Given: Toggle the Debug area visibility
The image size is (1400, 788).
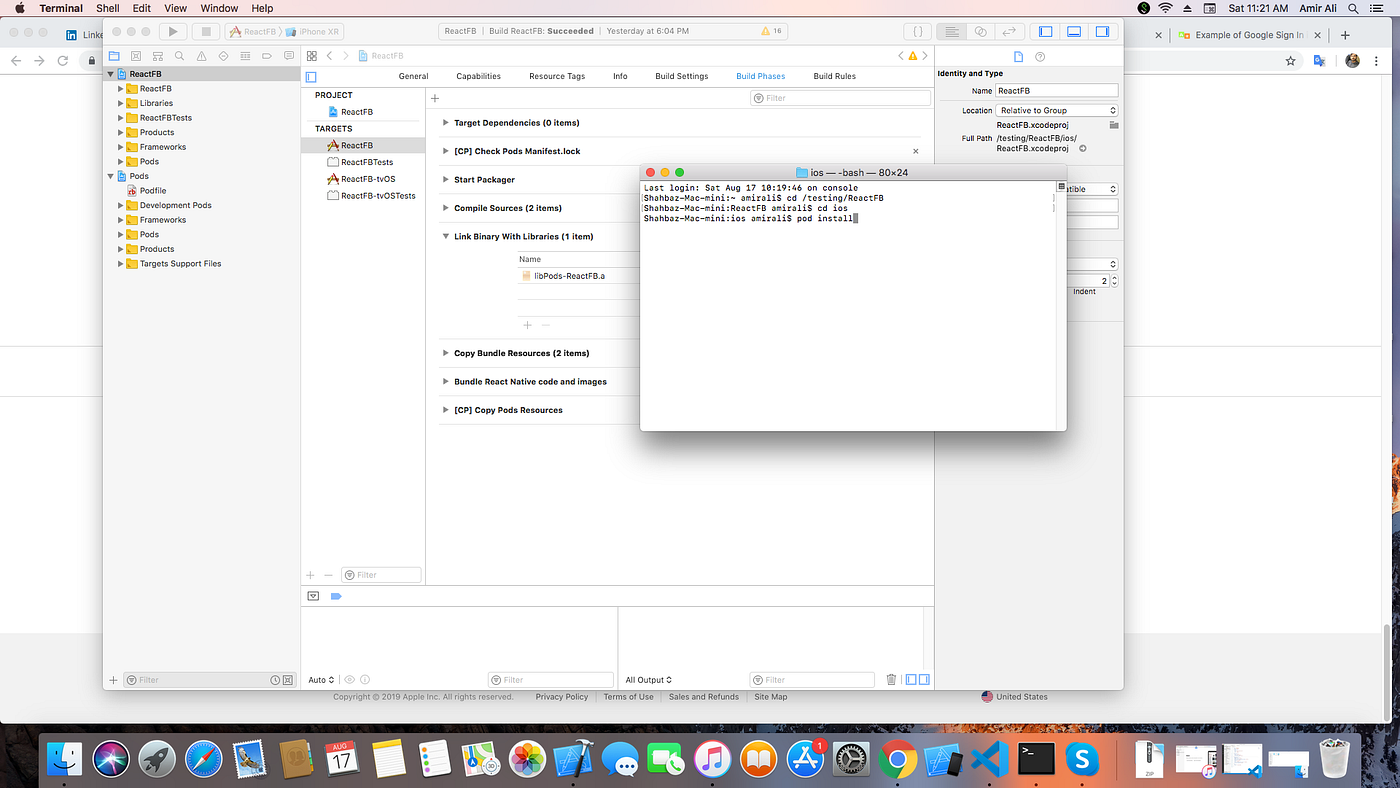Looking at the screenshot, I should point(1074,32).
